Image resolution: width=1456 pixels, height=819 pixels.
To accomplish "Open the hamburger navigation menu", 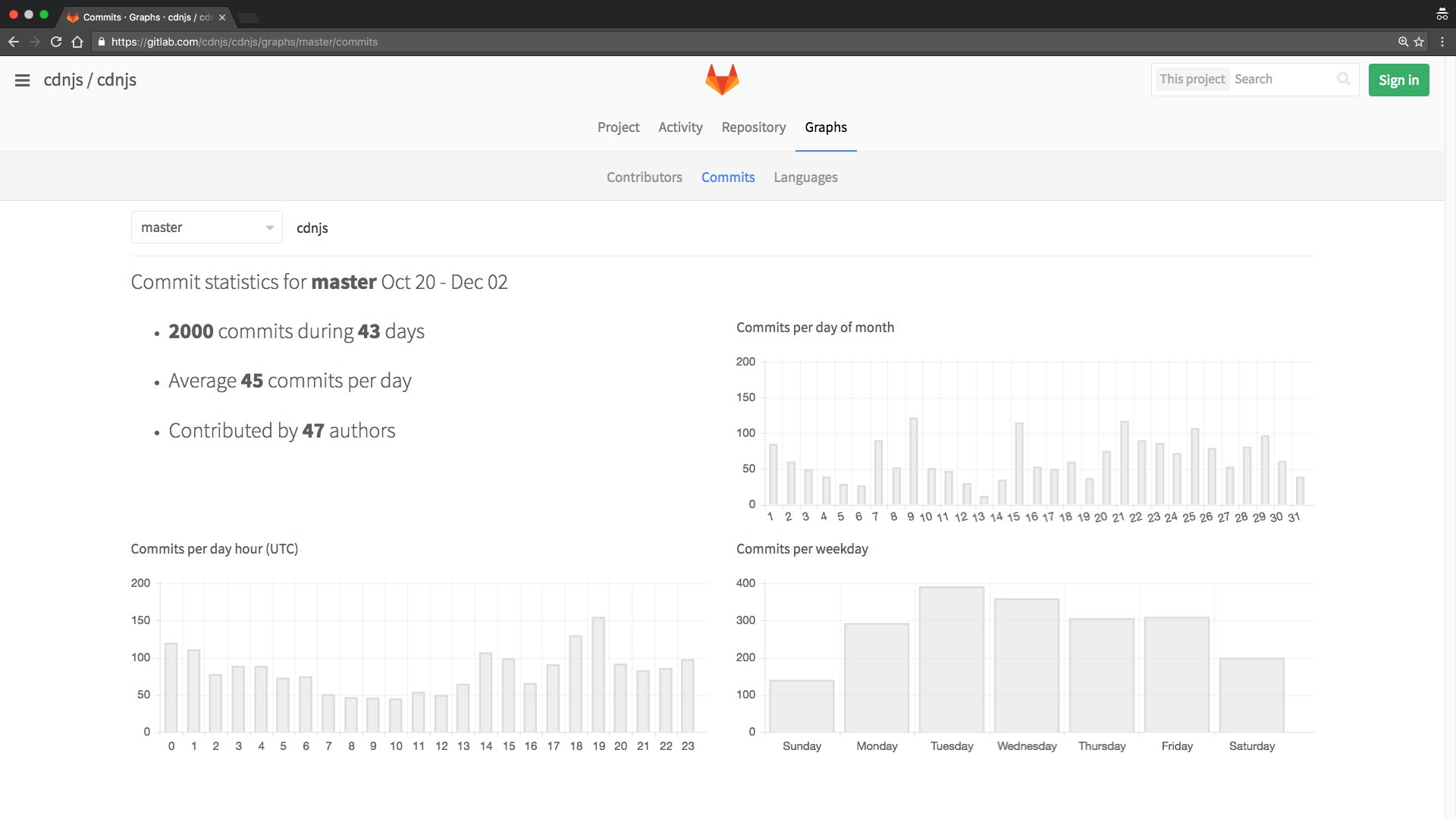I will click(x=22, y=80).
